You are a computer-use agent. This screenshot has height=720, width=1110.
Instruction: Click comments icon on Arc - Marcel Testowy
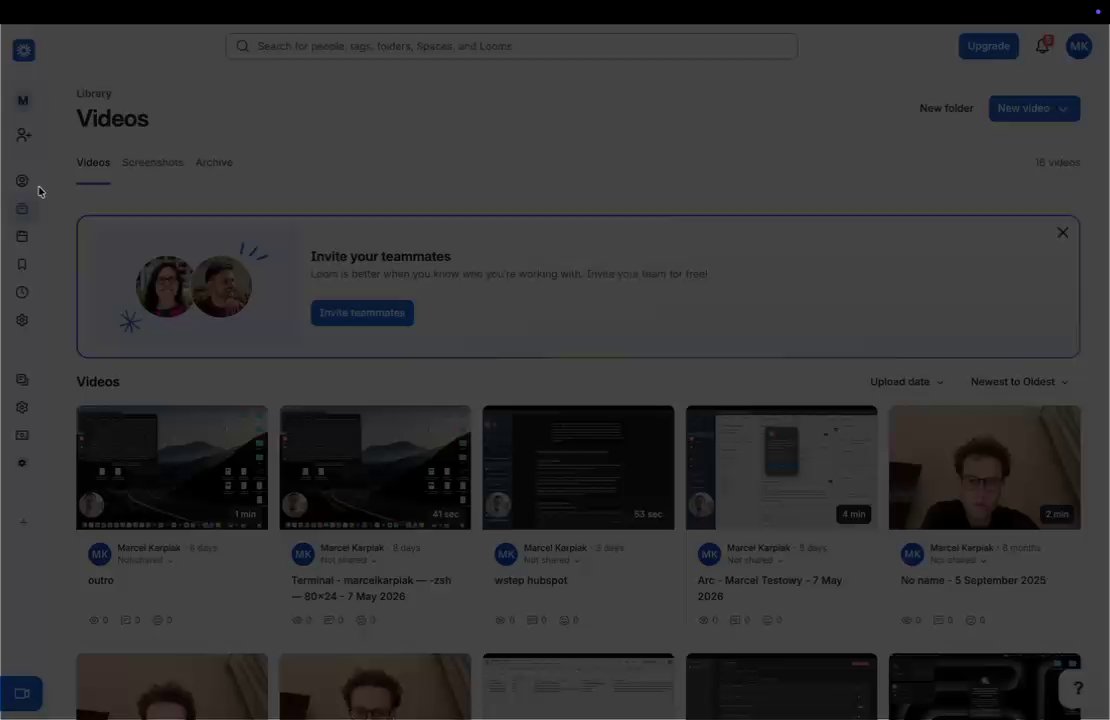point(735,620)
